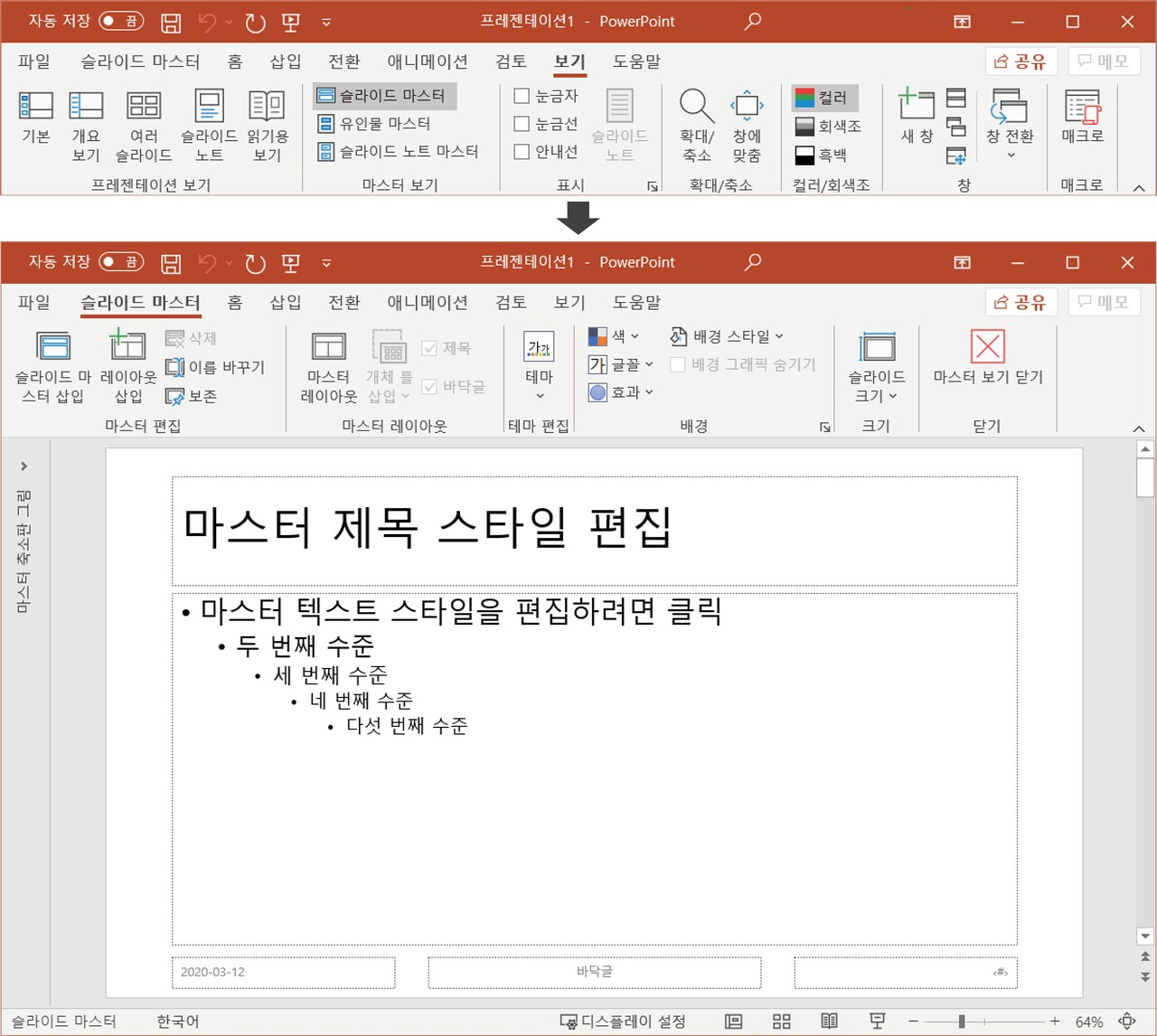
Task: Open Animations (애니메이션) tab in lower window
Action: pyautogui.click(x=428, y=302)
